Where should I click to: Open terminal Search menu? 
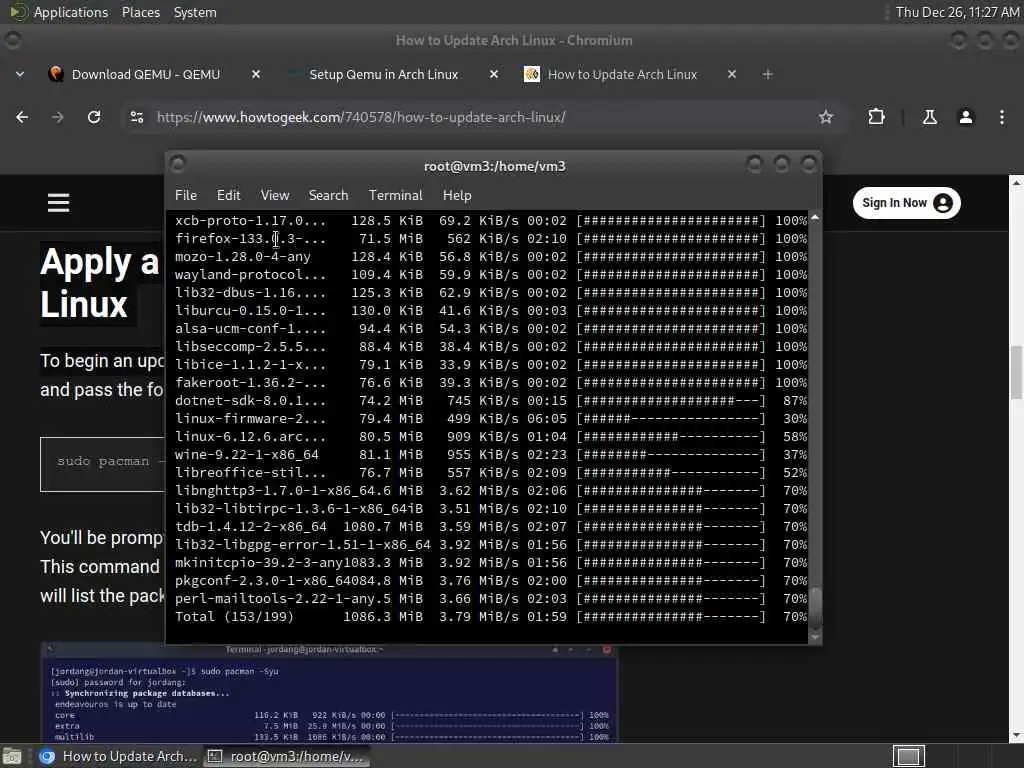tap(328, 195)
